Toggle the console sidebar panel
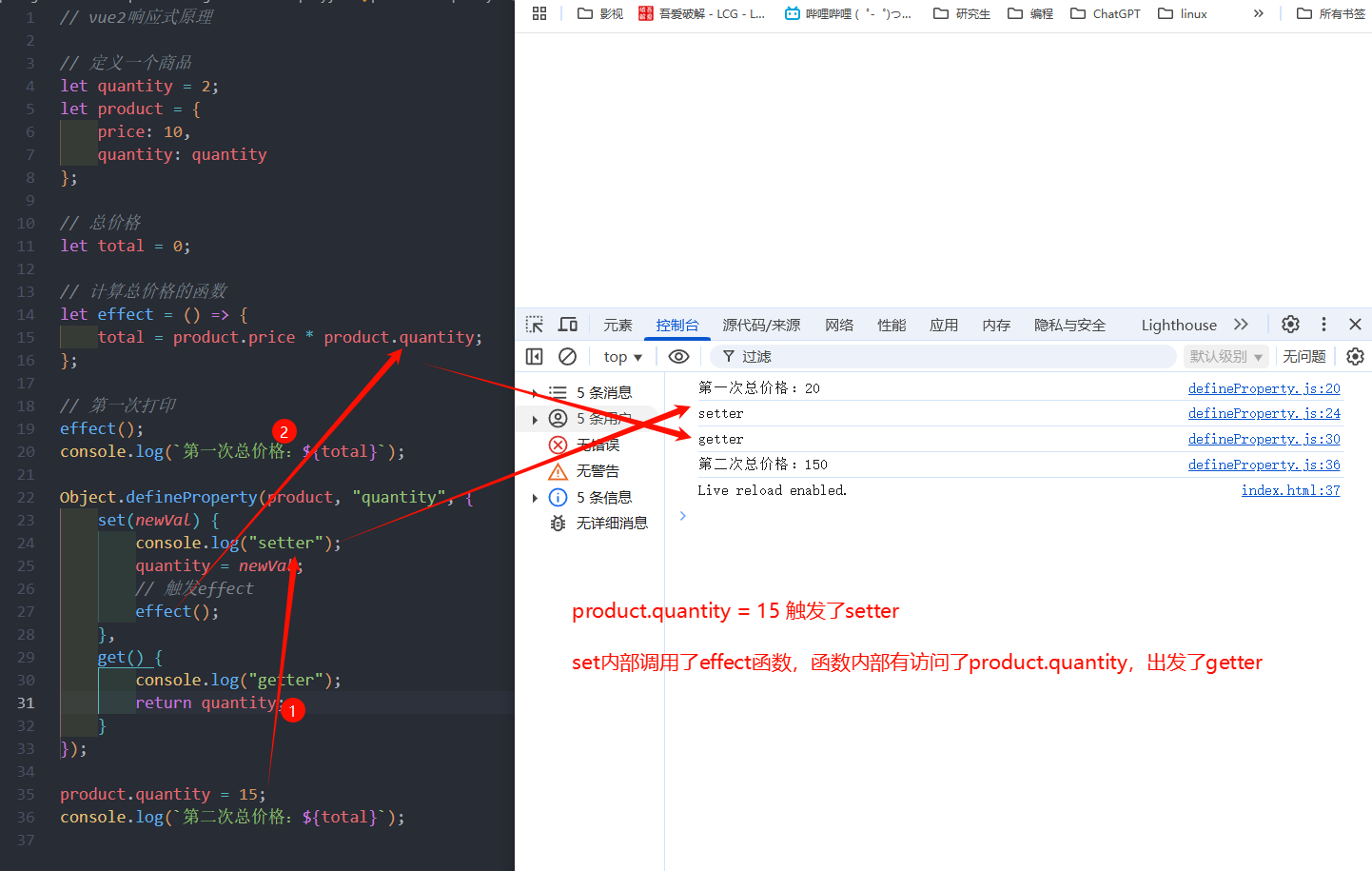1372x871 pixels. 535,356
